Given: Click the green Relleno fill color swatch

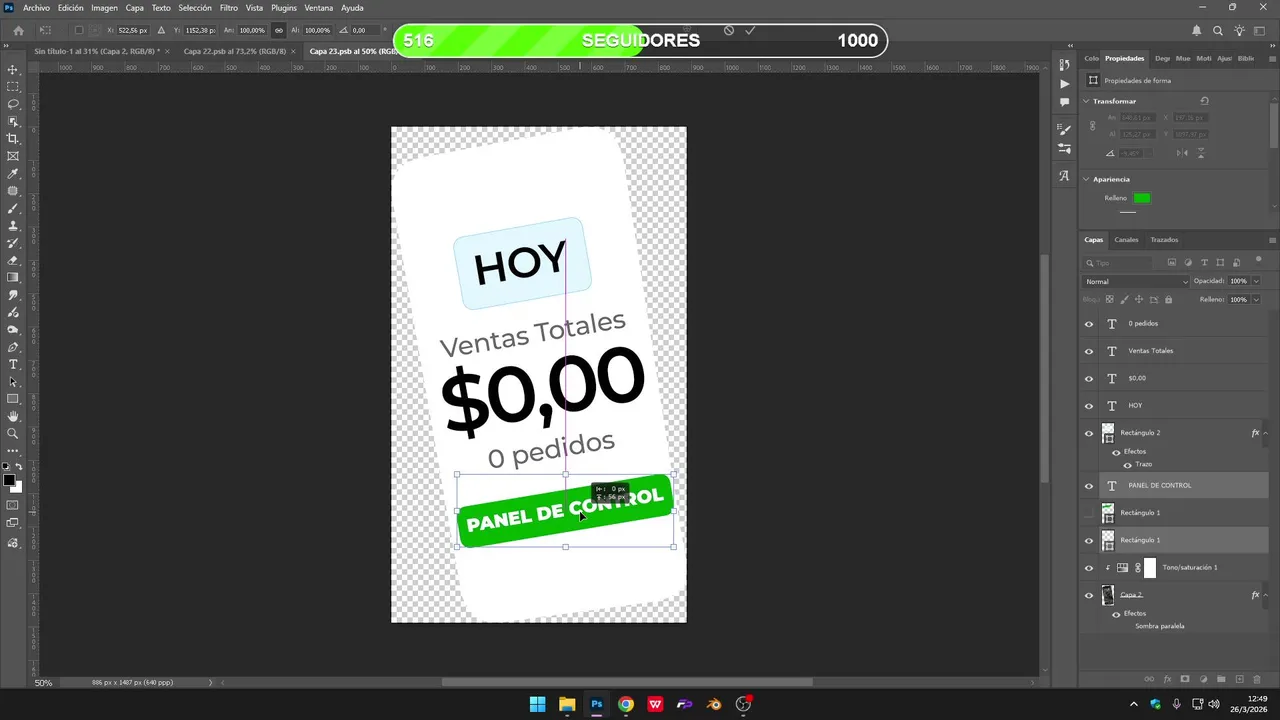Looking at the screenshot, I should 1141,198.
